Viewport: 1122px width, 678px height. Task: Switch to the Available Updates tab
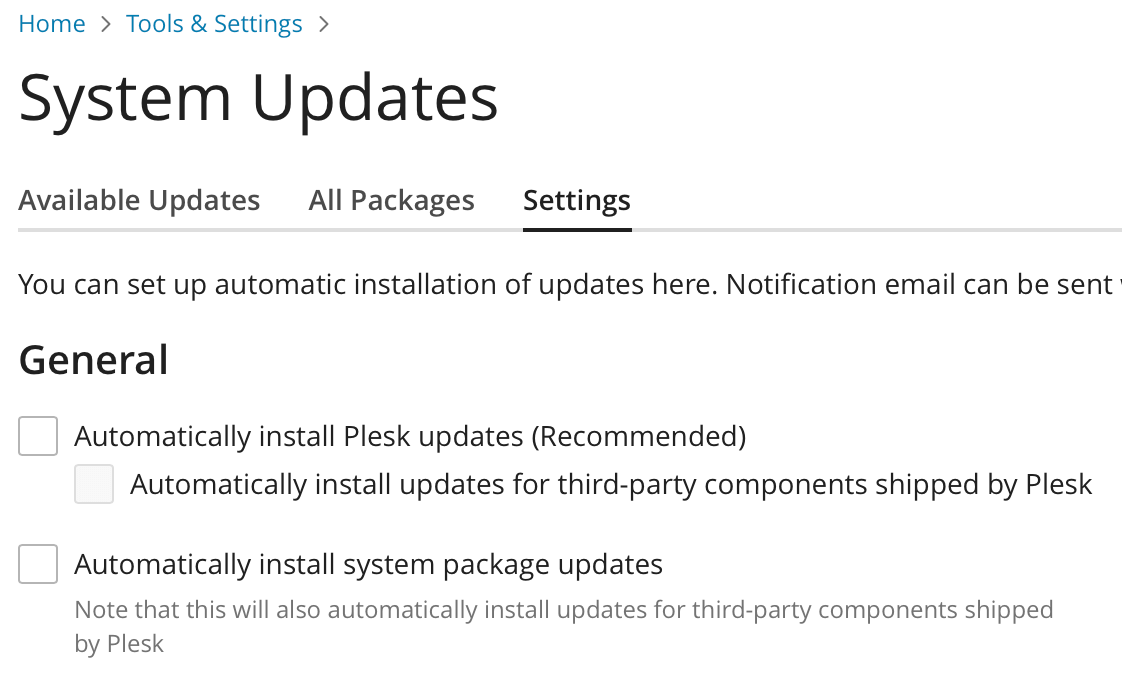coord(139,200)
